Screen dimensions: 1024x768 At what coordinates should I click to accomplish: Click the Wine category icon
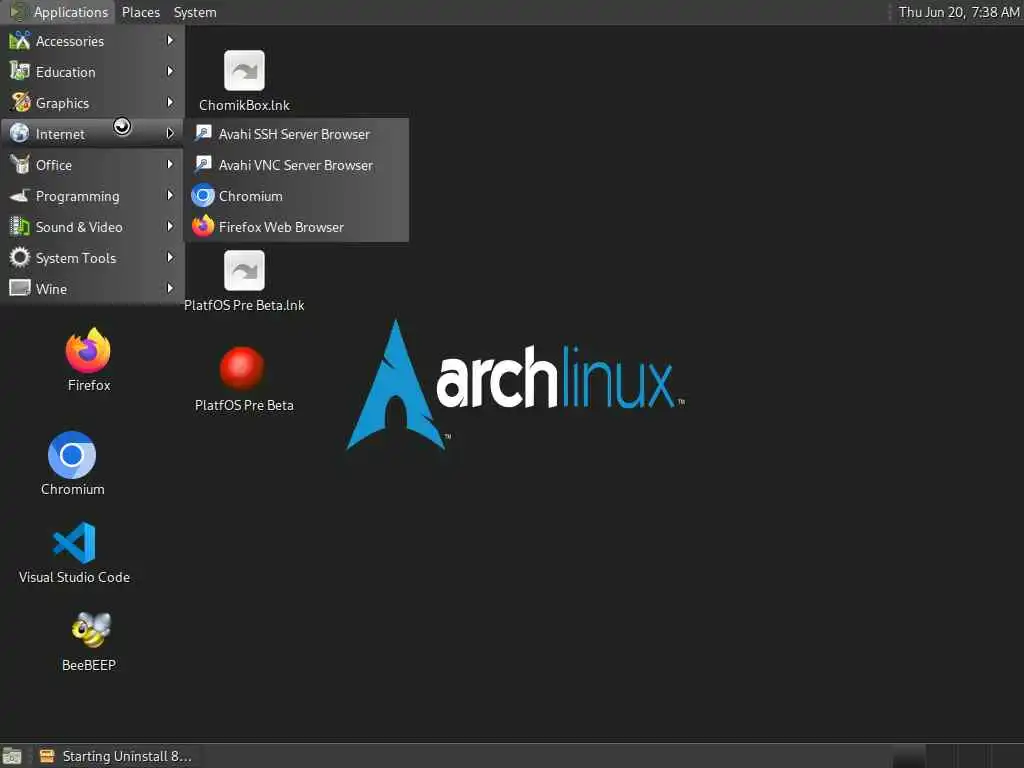[x=20, y=288]
